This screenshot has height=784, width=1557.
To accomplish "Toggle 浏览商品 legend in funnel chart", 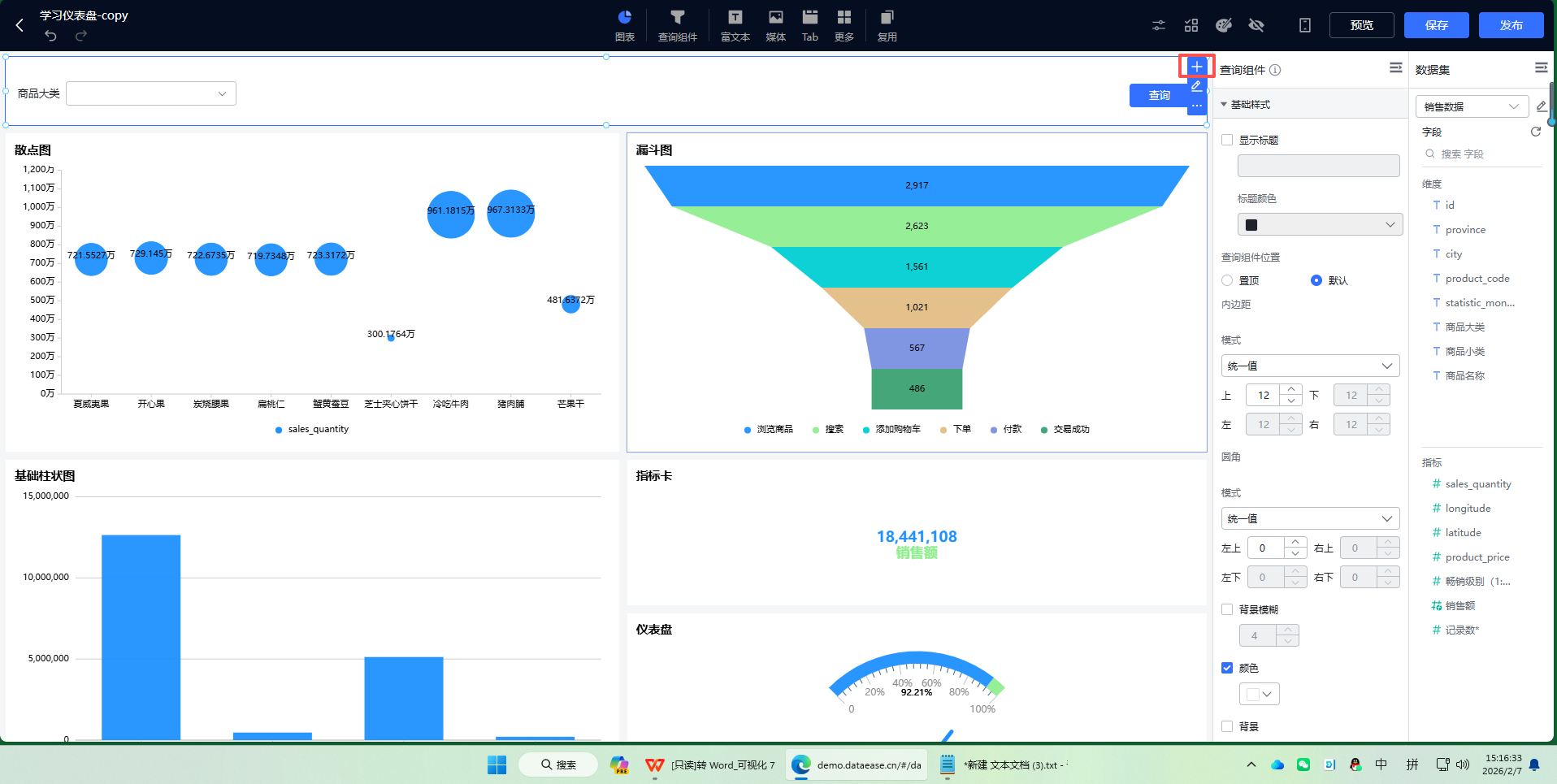I will pyautogui.click(x=768, y=429).
